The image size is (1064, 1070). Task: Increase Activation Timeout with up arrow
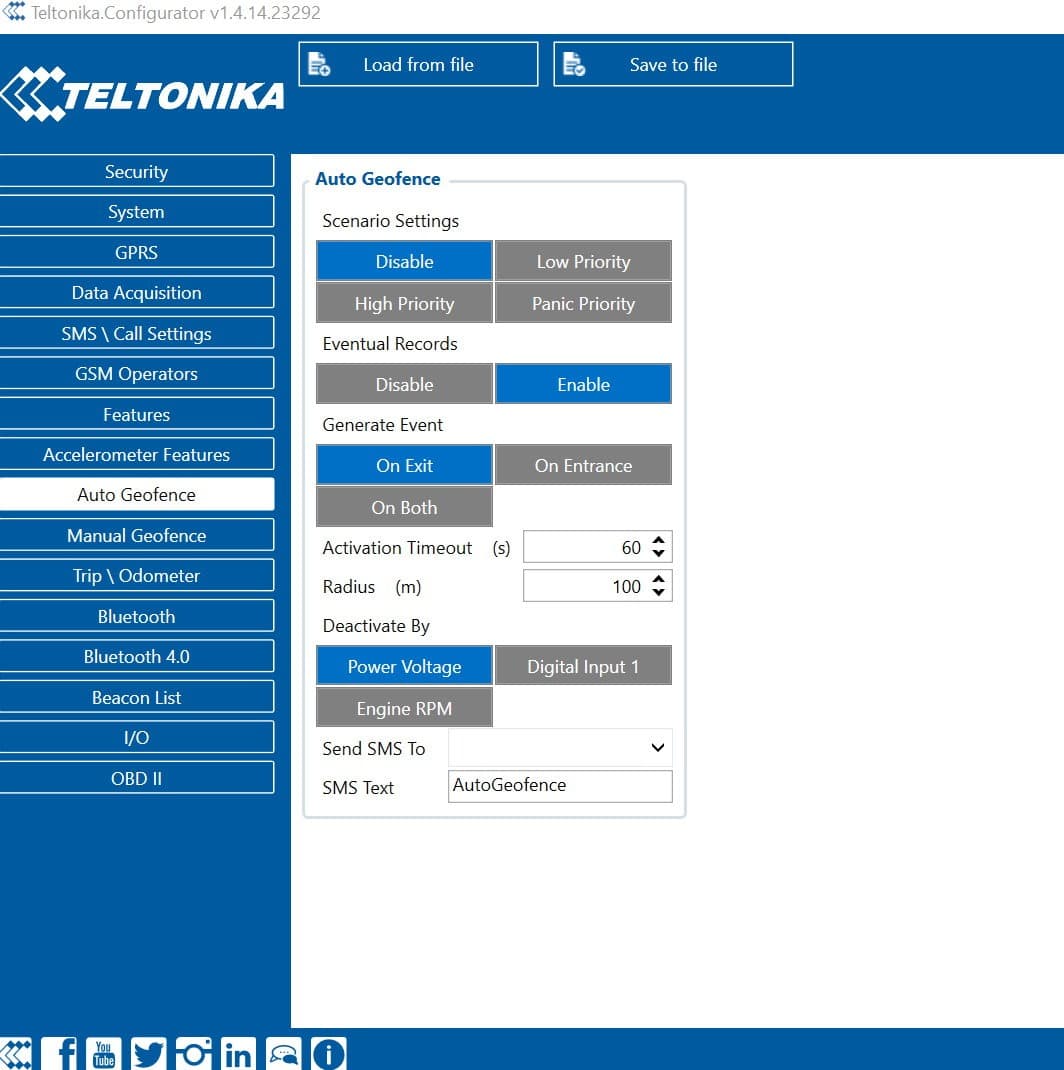click(658, 540)
